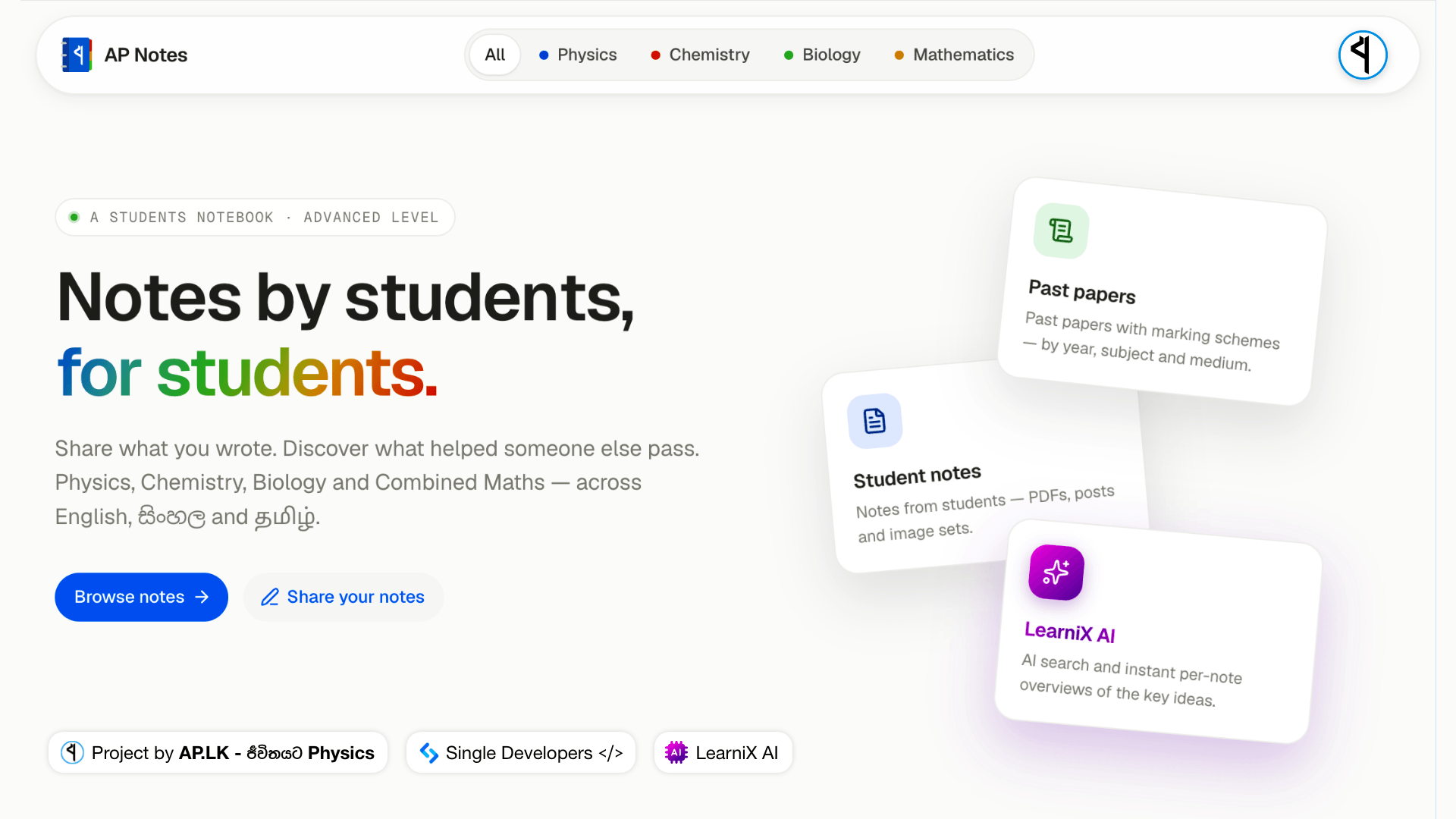
Task: Open the Past papers scroll icon
Action: click(x=1061, y=231)
